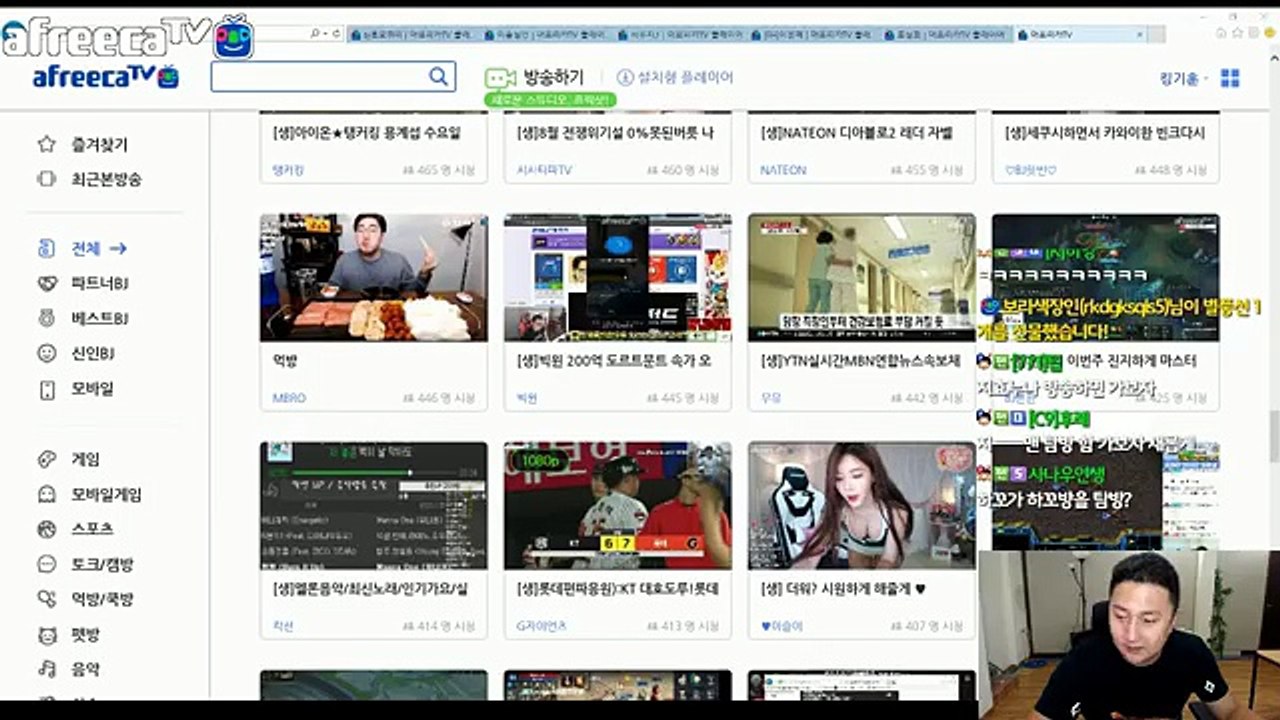
Task: Click streamer name 시사타파TV
Action: tap(544, 170)
